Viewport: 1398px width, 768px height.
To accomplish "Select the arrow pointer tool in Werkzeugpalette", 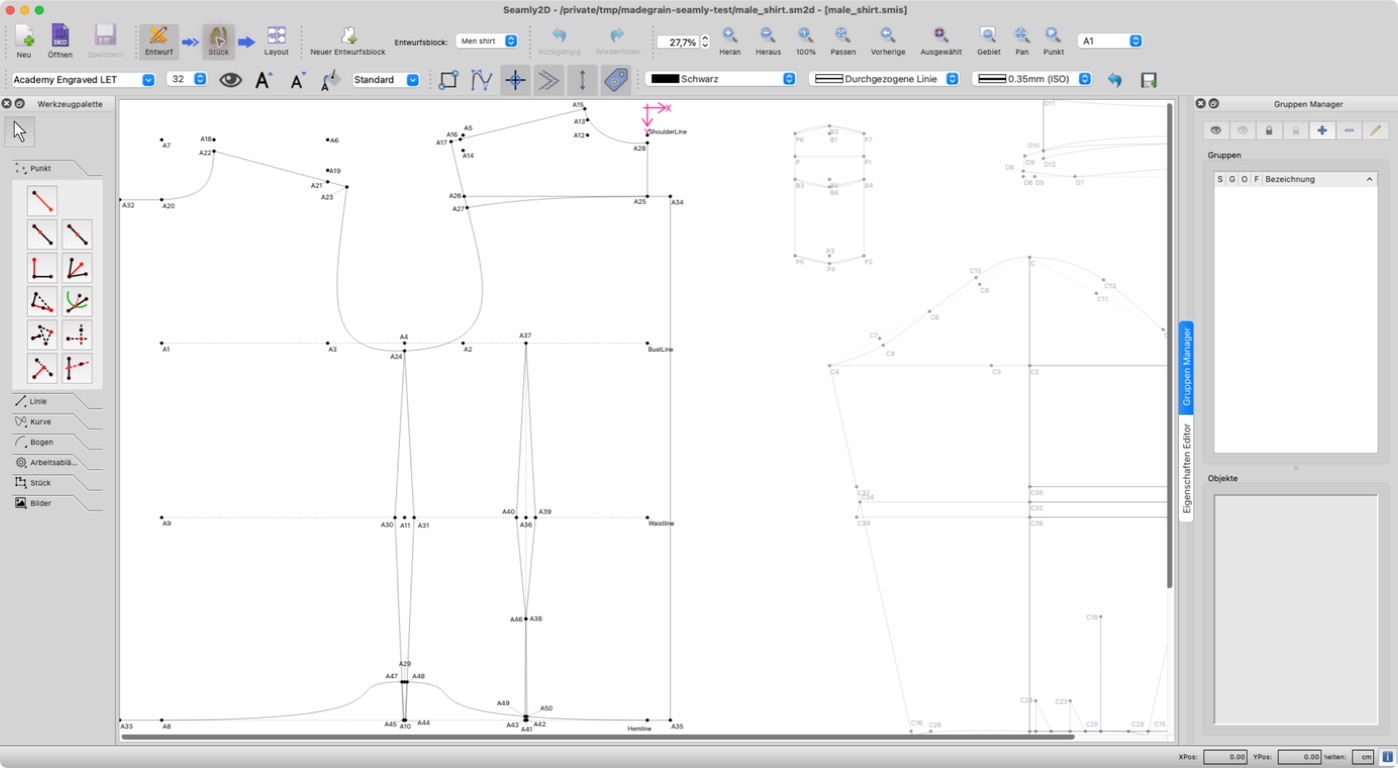I will click(20, 131).
